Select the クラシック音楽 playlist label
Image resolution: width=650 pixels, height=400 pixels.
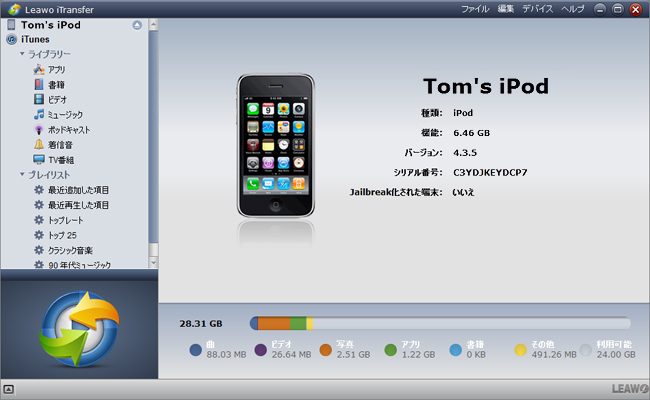pyautogui.click(x=70, y=250)
